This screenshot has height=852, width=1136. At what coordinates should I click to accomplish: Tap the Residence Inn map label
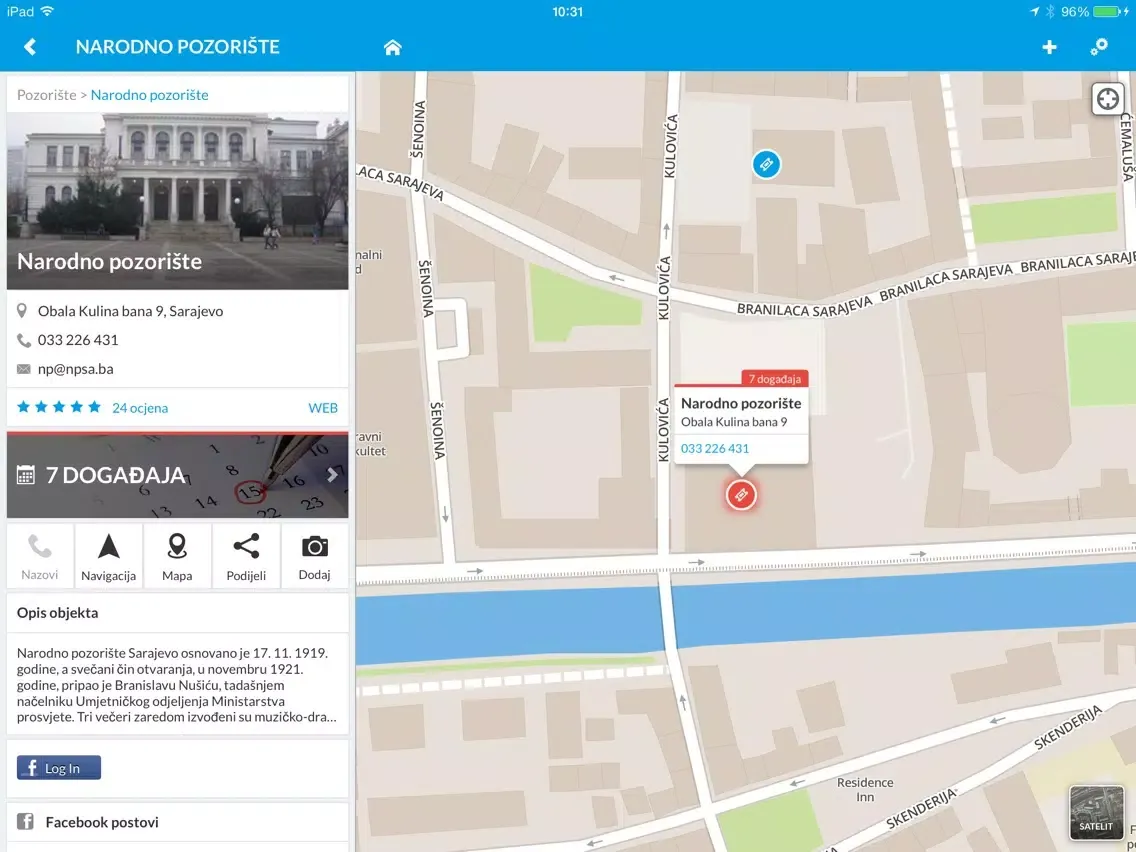pos(865,790)
